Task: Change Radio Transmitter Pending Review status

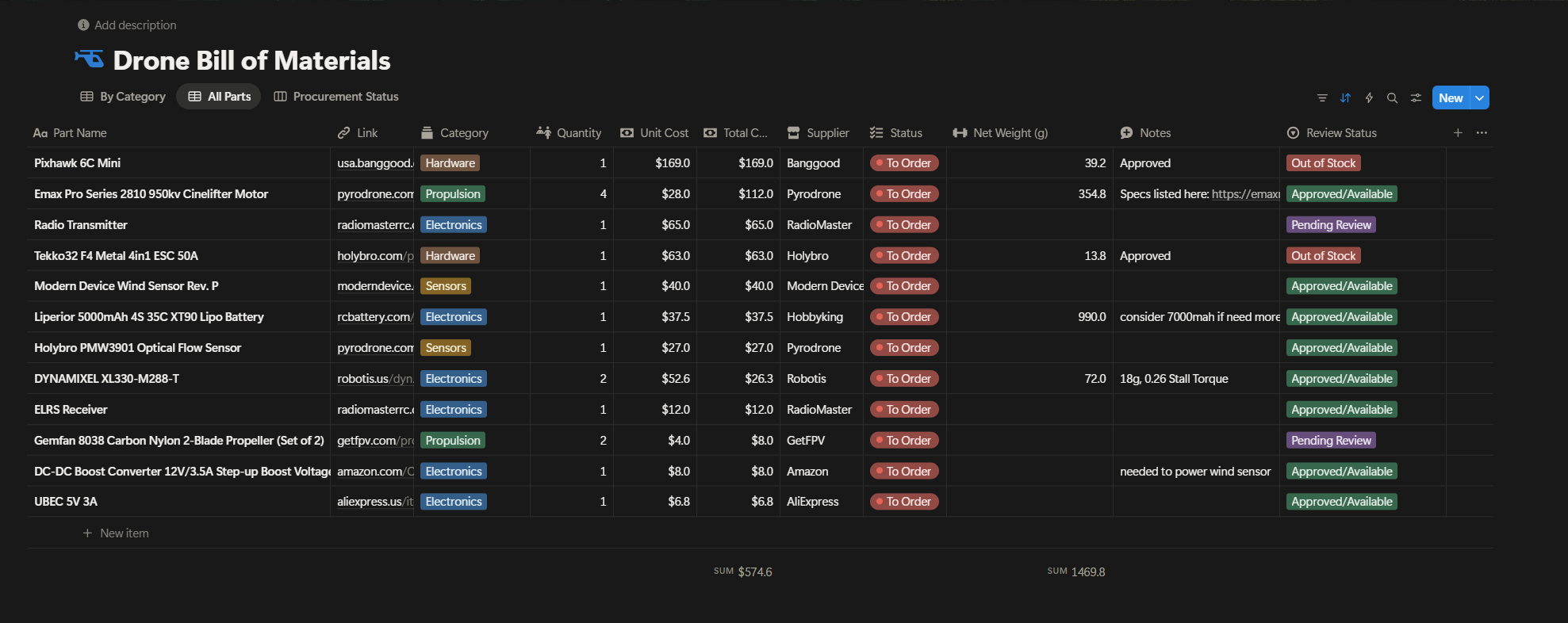Action: [x=1330, y=225]
